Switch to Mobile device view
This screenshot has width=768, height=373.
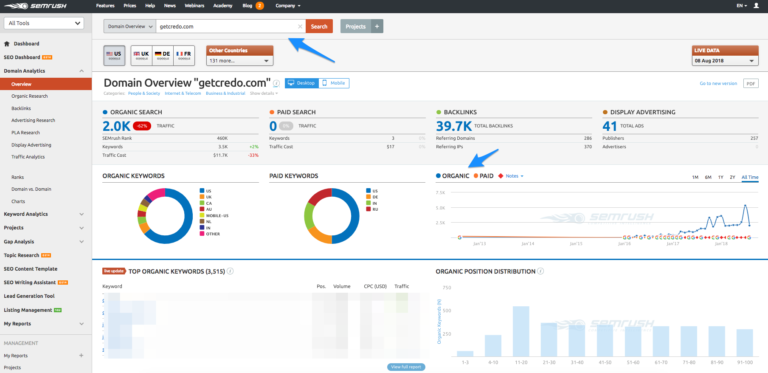click(x=334, y=83)
